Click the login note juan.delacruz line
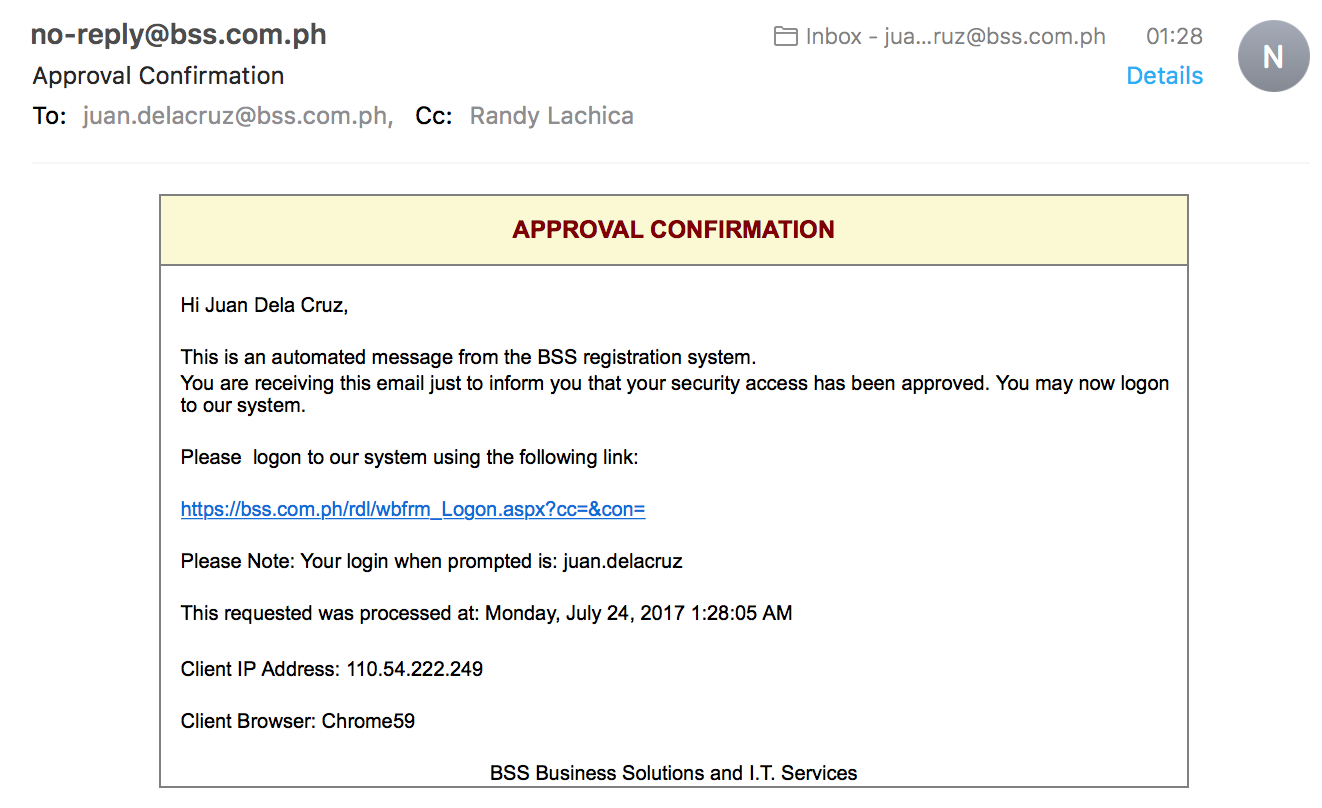Screen dimensions: 1322x808 pos(431,561)
